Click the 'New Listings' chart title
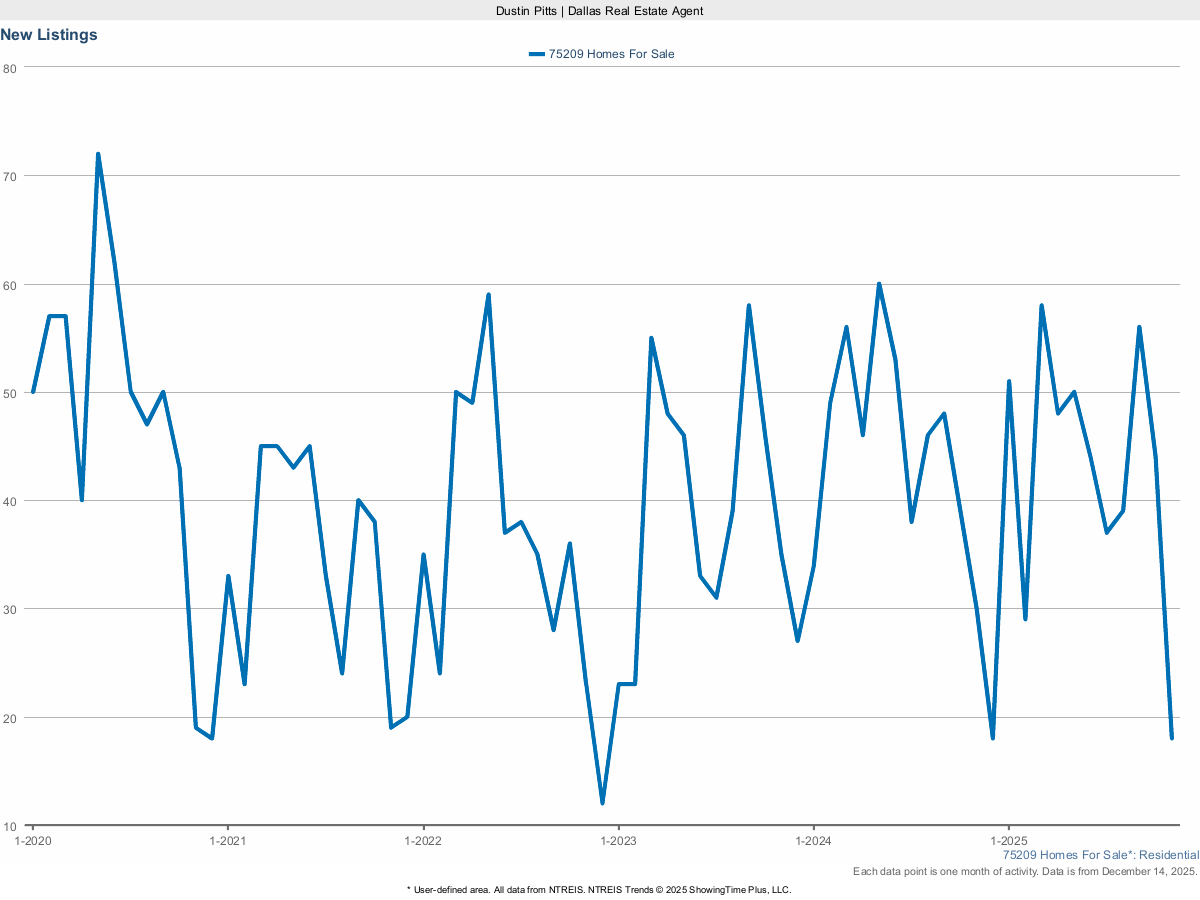This screenshot has width=1200, height=900. [x=49, y=35]
